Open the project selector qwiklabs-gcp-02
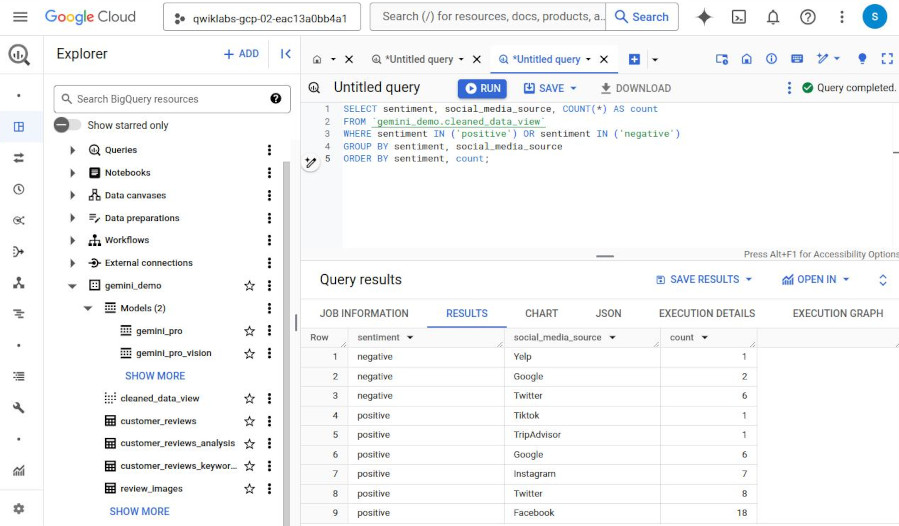This screenshot has height=526, width=899. pos(262,17)
